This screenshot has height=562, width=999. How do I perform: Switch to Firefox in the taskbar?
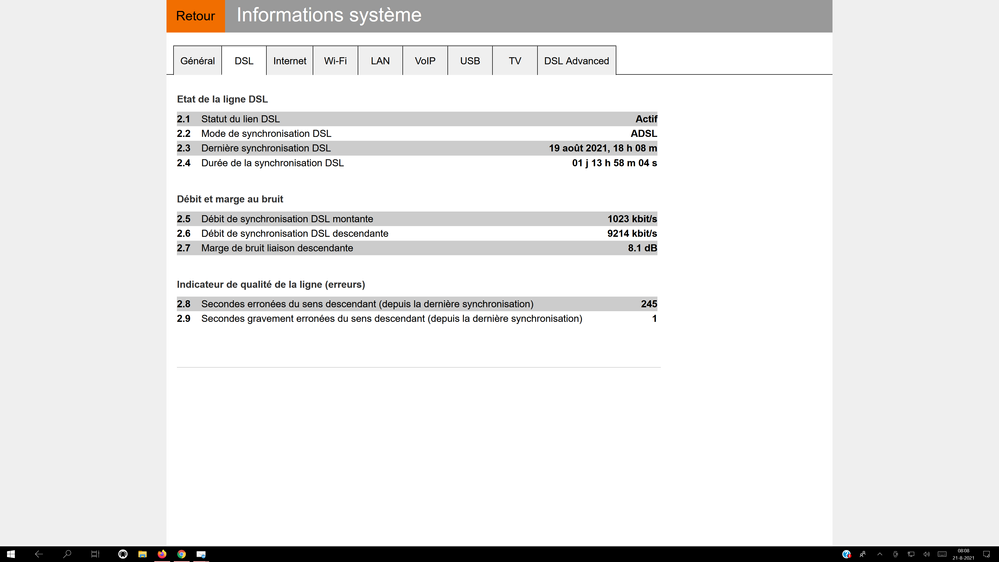point(162,554)
